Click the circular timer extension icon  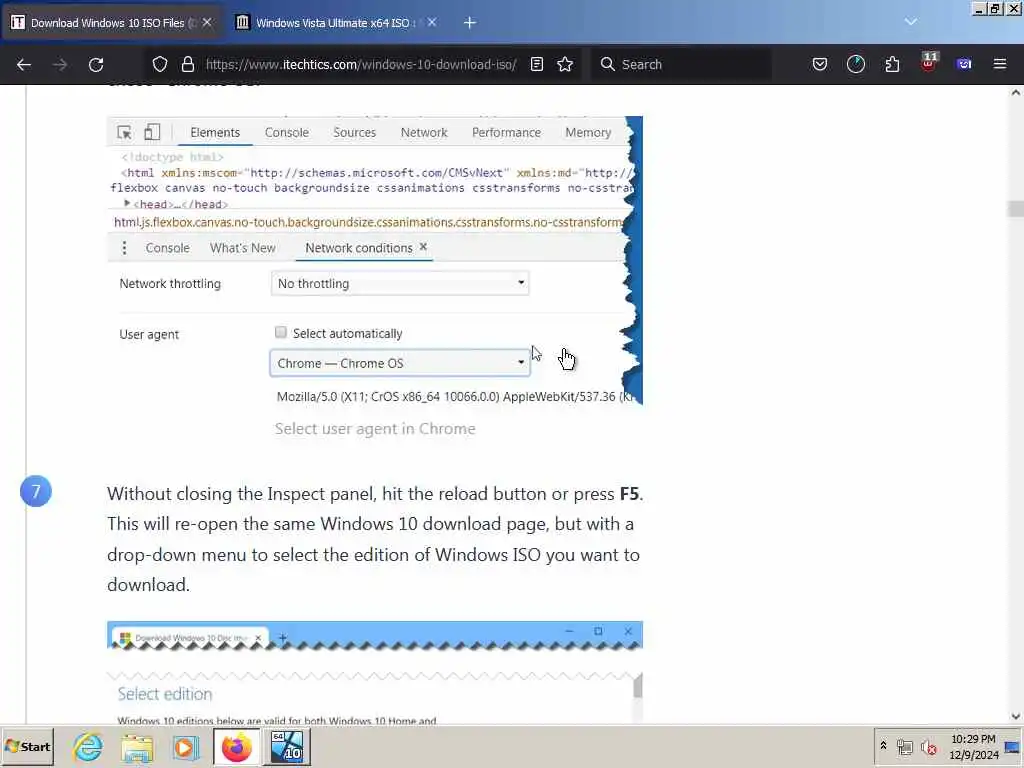856,64
